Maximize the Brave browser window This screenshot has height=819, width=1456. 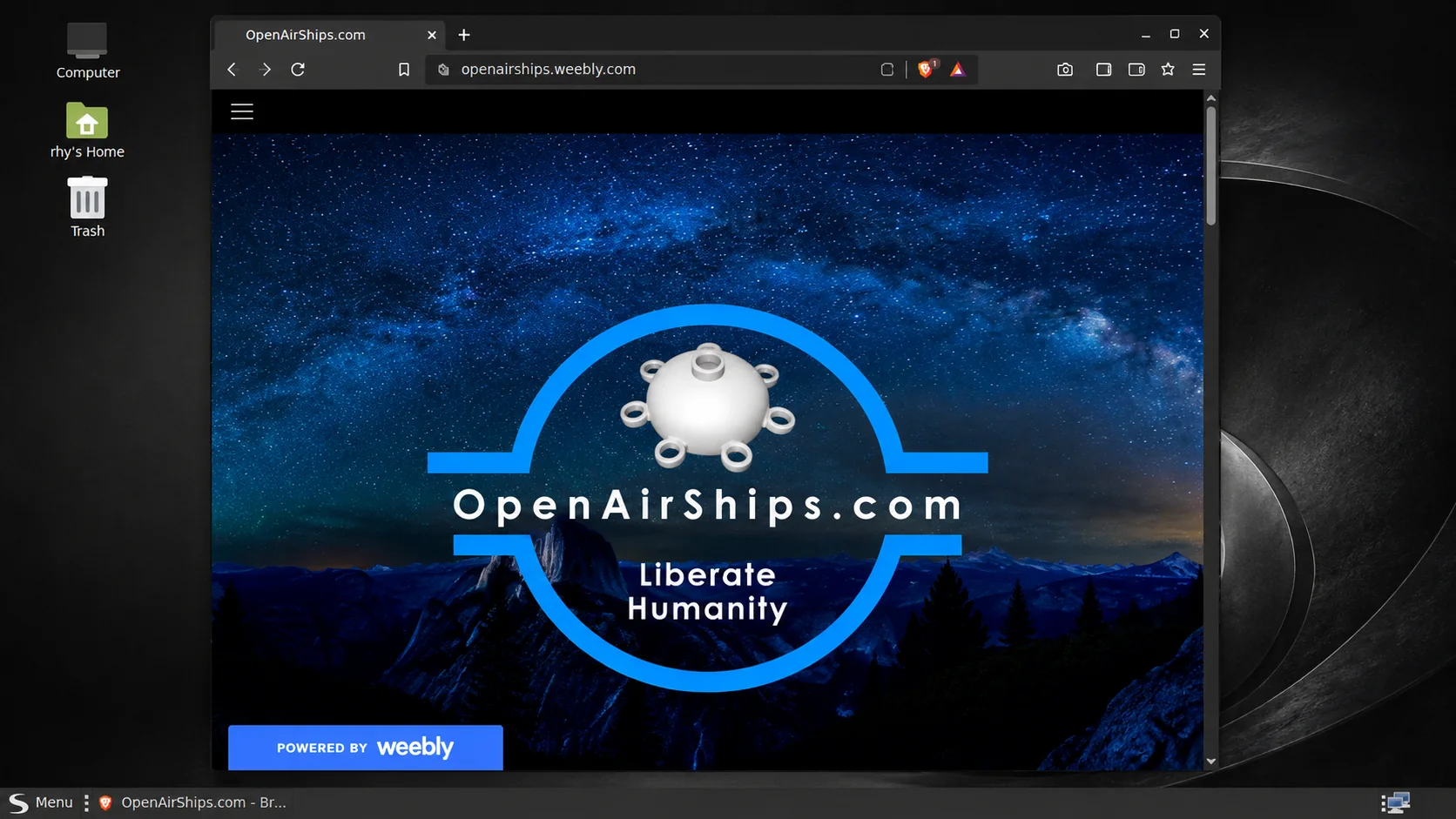coord(1175,34)
